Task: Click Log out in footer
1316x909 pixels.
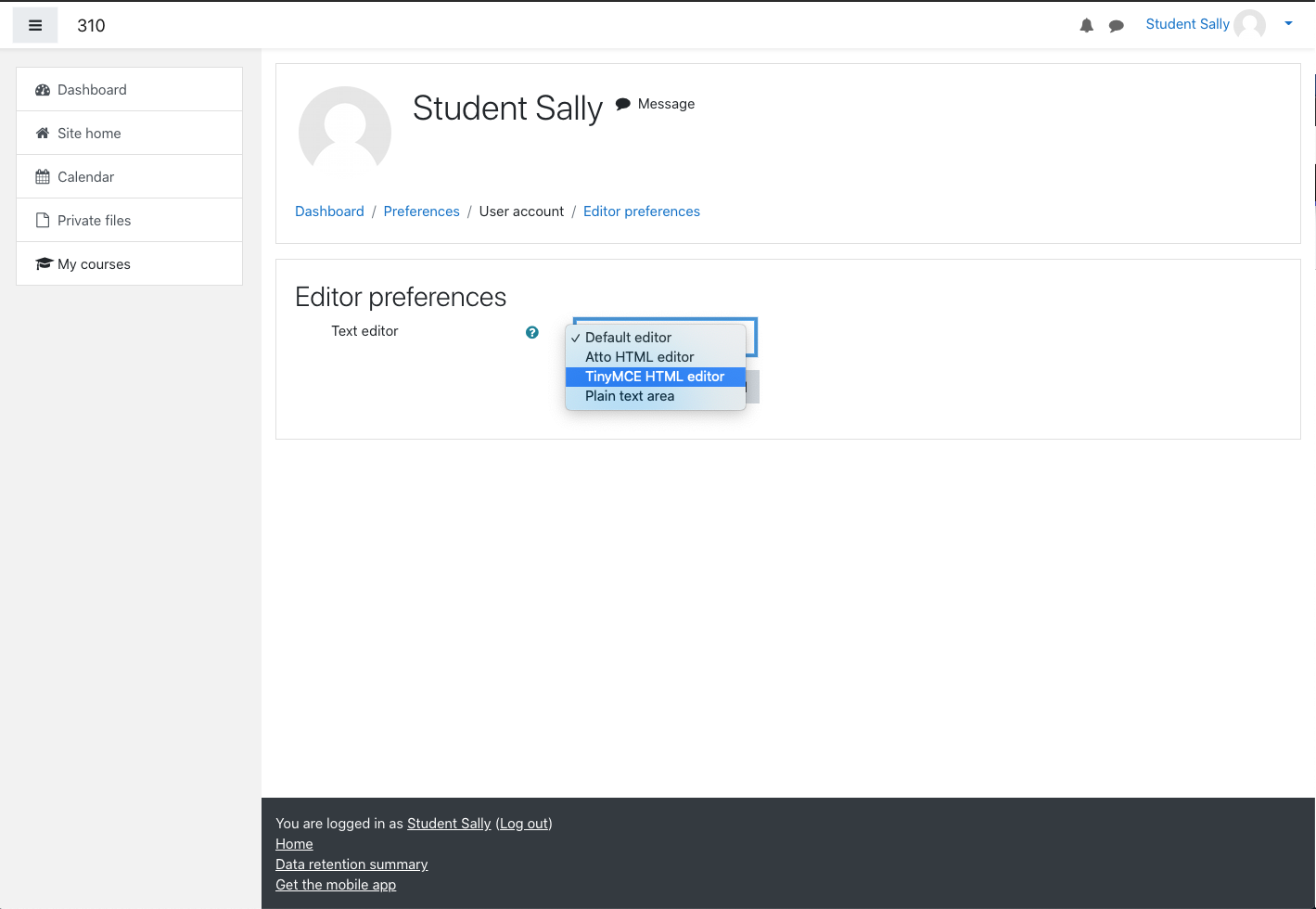Action: tap(524, 824)
